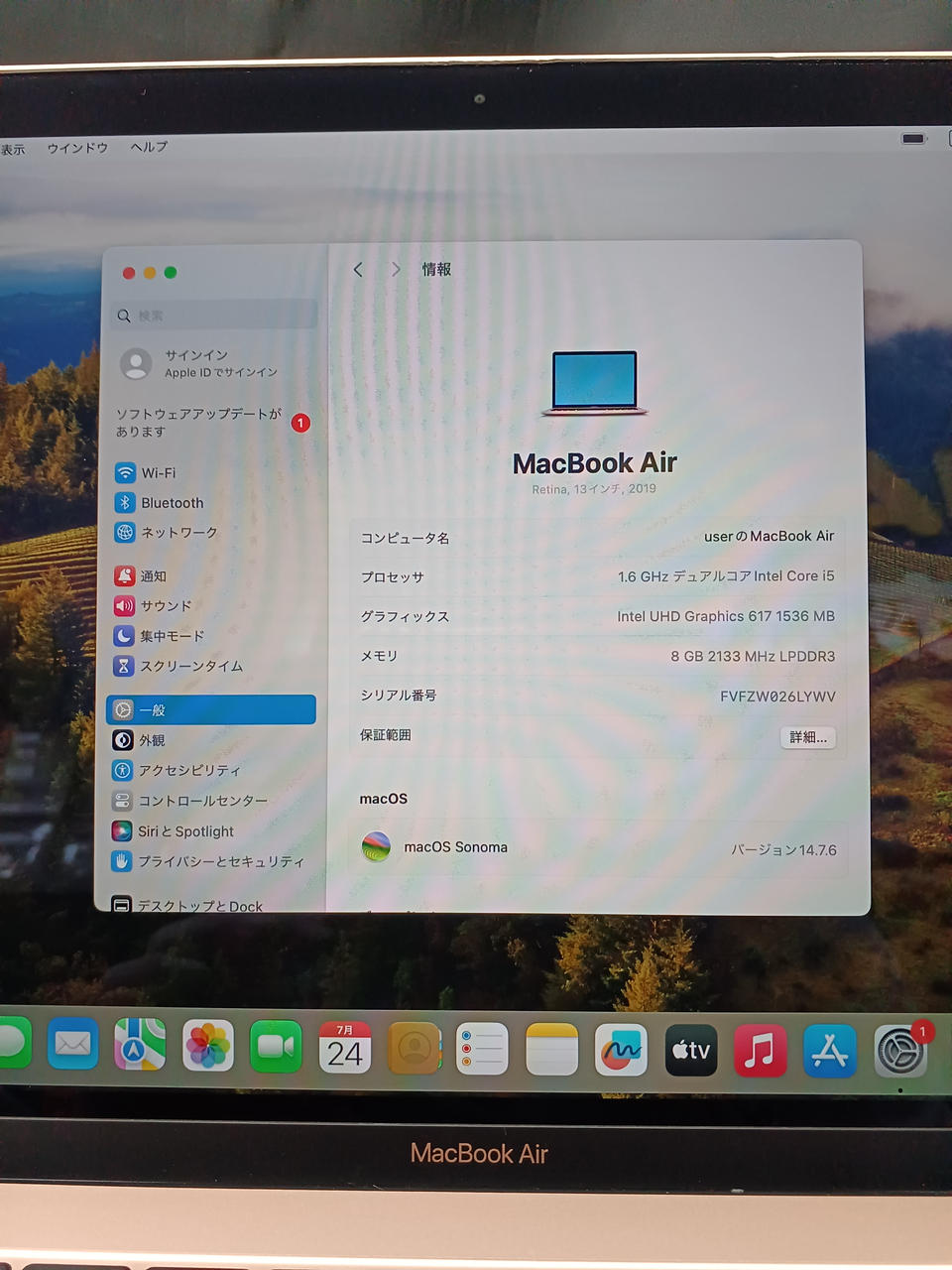Open スクリーンタイム settings
Viewport: 952px width, 1270px height.
(x=189, y=666)
